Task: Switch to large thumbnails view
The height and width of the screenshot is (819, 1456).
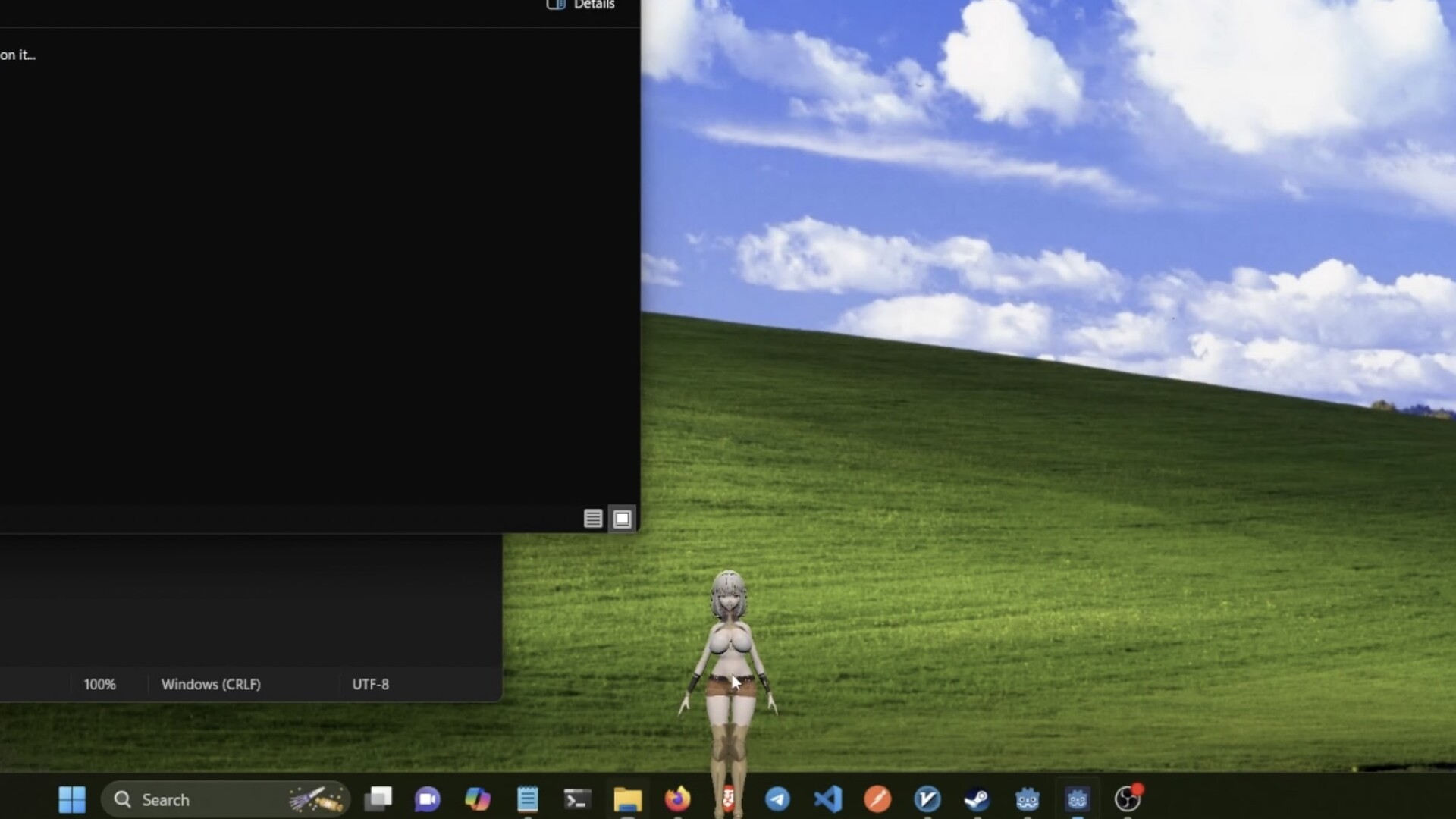Action: pyautogui.click(x=622, y=519)
